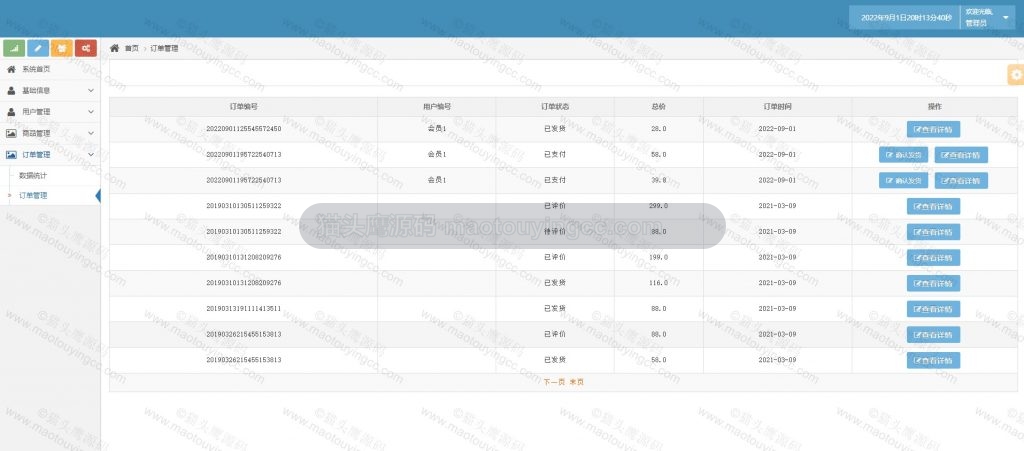The height and width of the screenshot is (451, 1024).
Task: Open the orange settings gear tab at right edge
Action: (x=1016, y=75)
